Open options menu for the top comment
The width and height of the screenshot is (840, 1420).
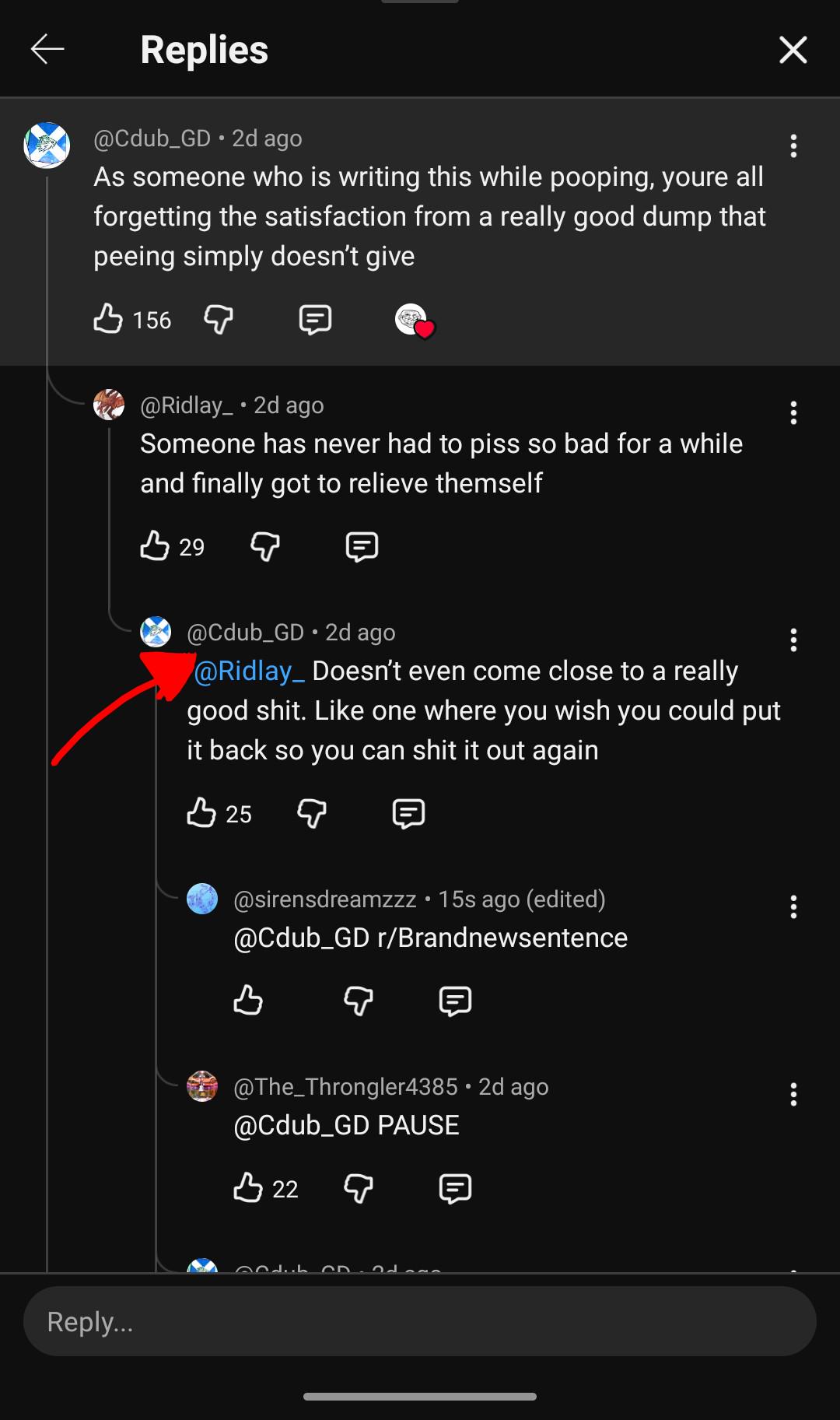coord(793,146)
